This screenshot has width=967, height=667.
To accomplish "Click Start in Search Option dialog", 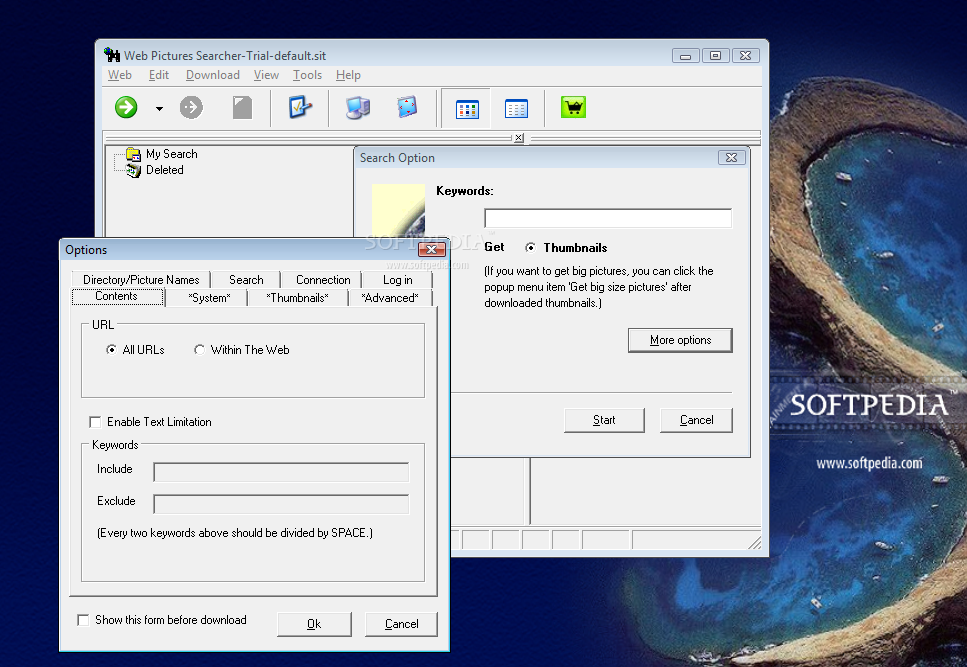I will coord(604,420).
